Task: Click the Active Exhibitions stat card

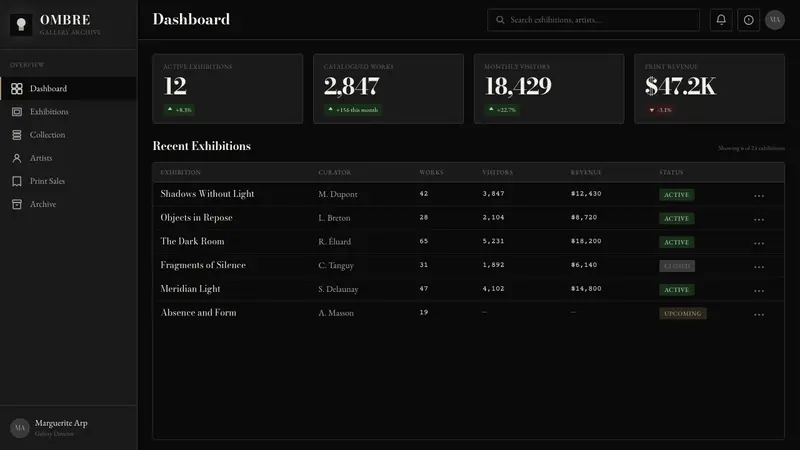Action: [228, 89]
